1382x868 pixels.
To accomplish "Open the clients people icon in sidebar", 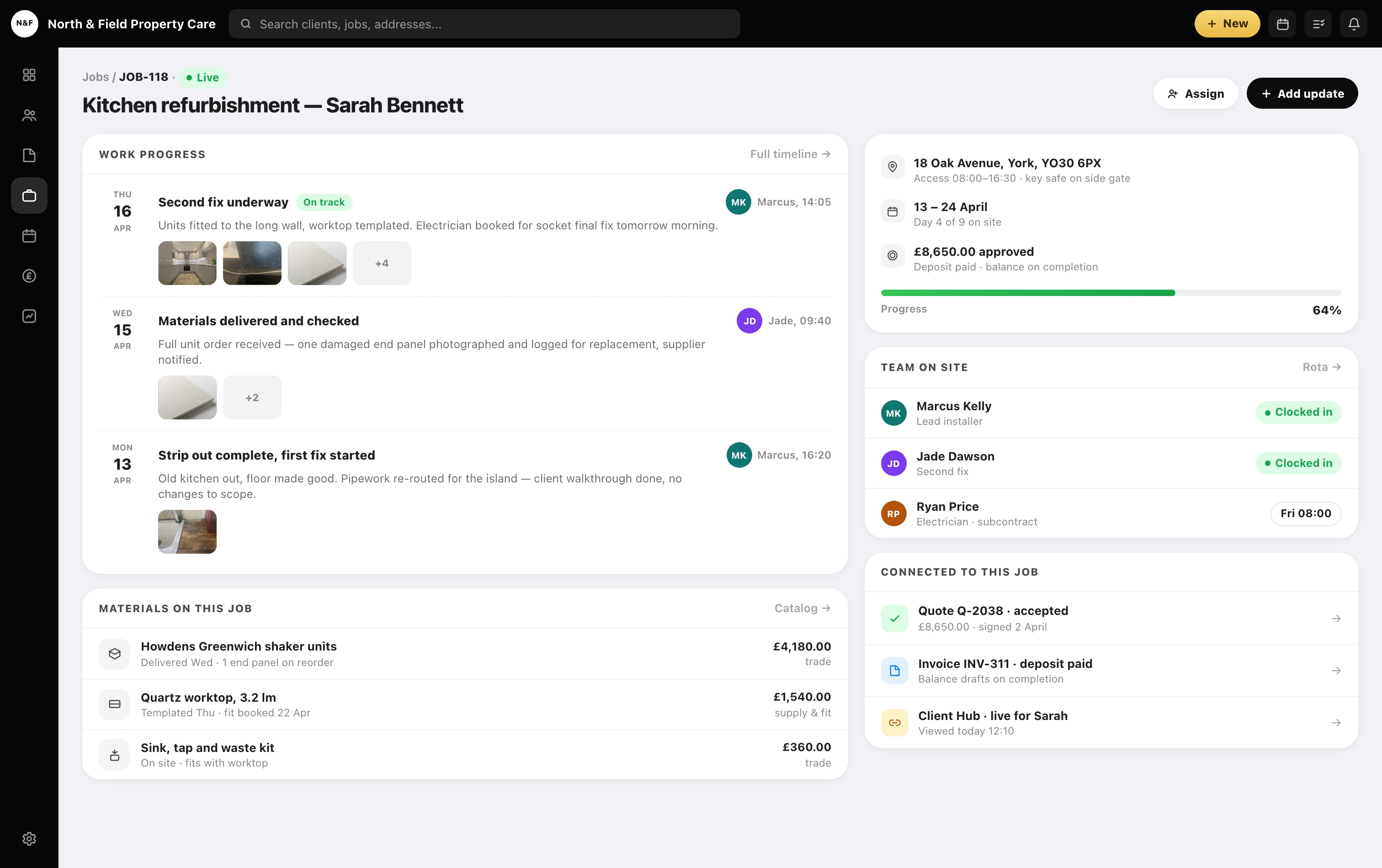I will click(x=29, y=115).
